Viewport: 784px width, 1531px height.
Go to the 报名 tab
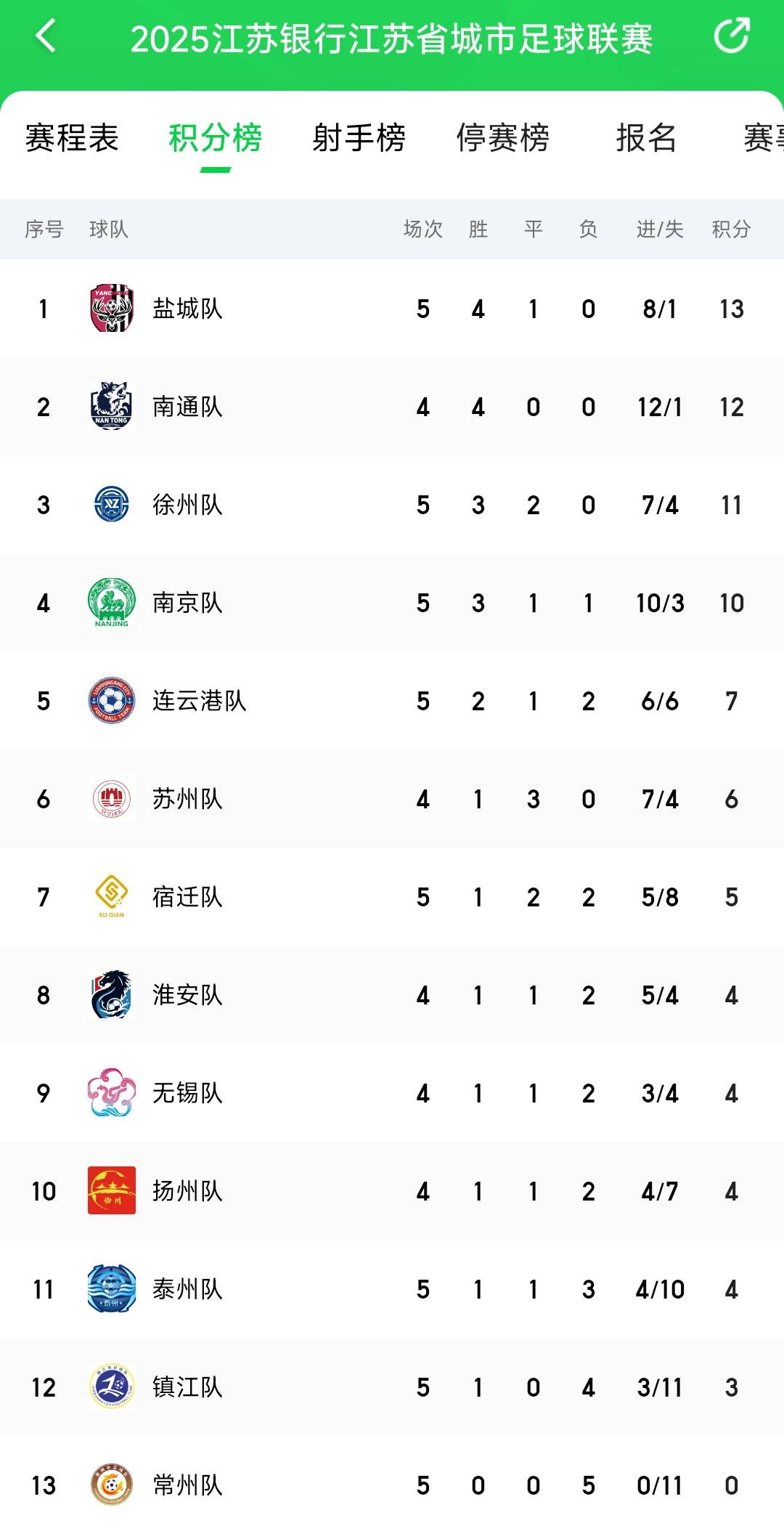(646, 138)
